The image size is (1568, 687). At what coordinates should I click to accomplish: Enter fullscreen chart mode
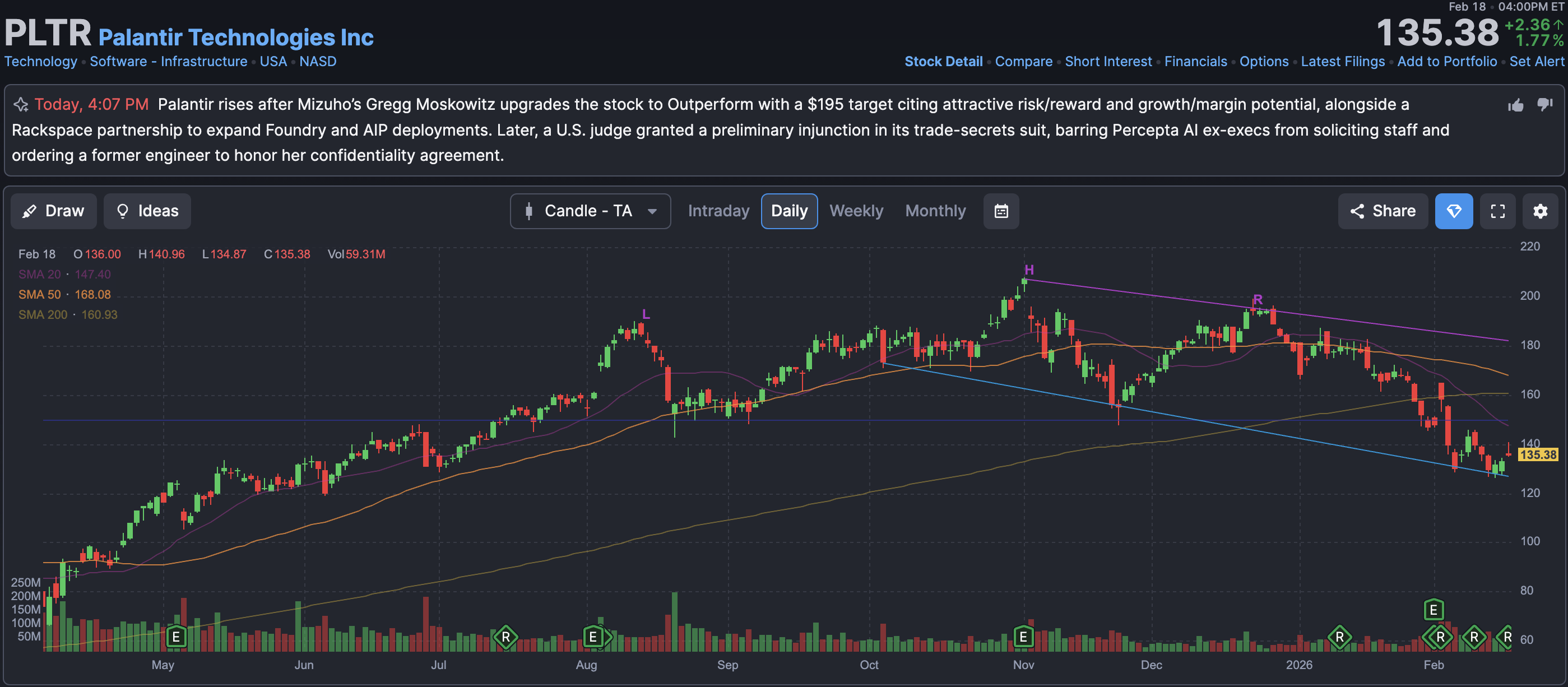coord(1497,211)
